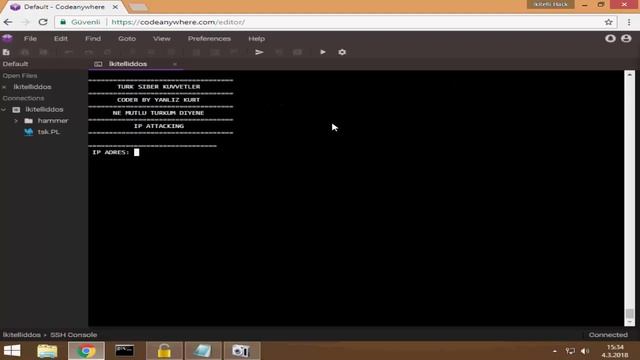Click the Codeanywhere logo icon
640x360 pixels.
click(x=7, y=38)
